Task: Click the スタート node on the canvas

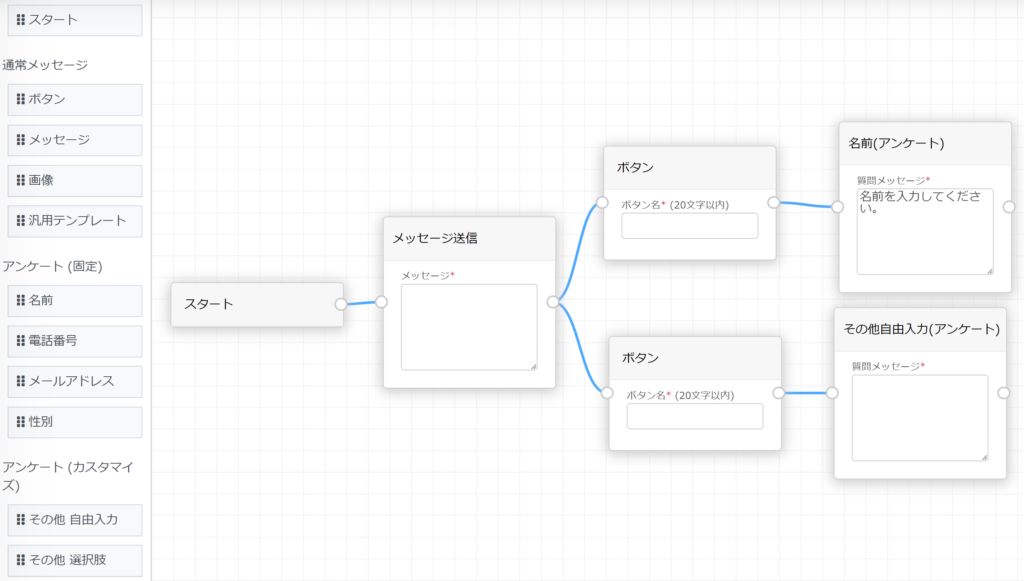Action: click(x=257, y=304)
